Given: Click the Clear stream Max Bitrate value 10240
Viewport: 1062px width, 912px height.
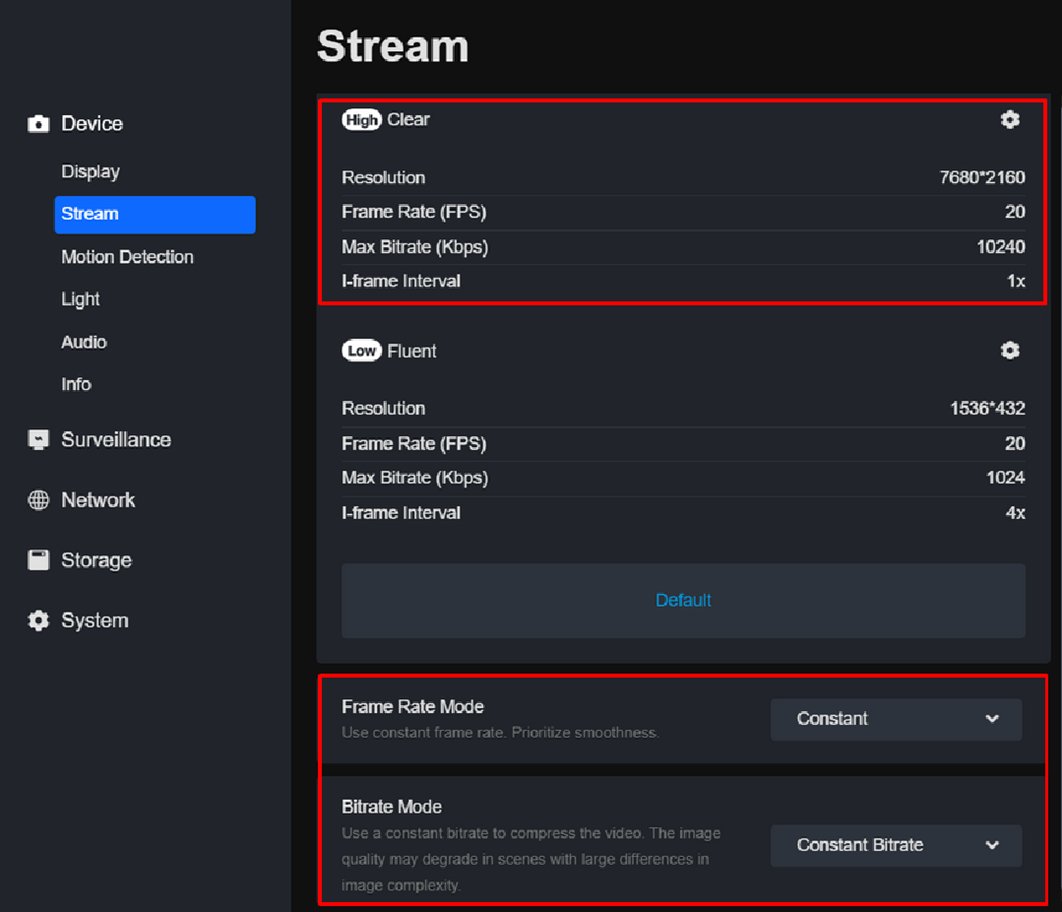Looking at the screenshot, I should (1000, 246).
